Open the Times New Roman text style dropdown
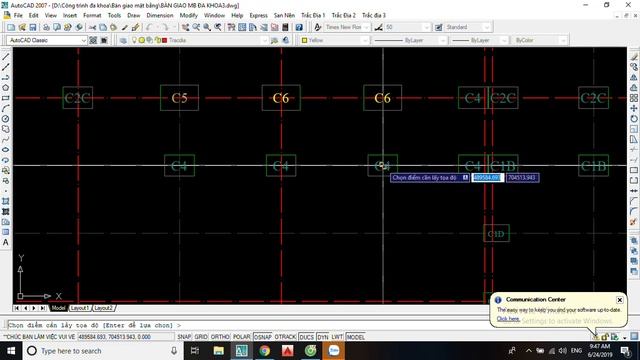Viewport: 640px width, 360px height. point(366,27)
